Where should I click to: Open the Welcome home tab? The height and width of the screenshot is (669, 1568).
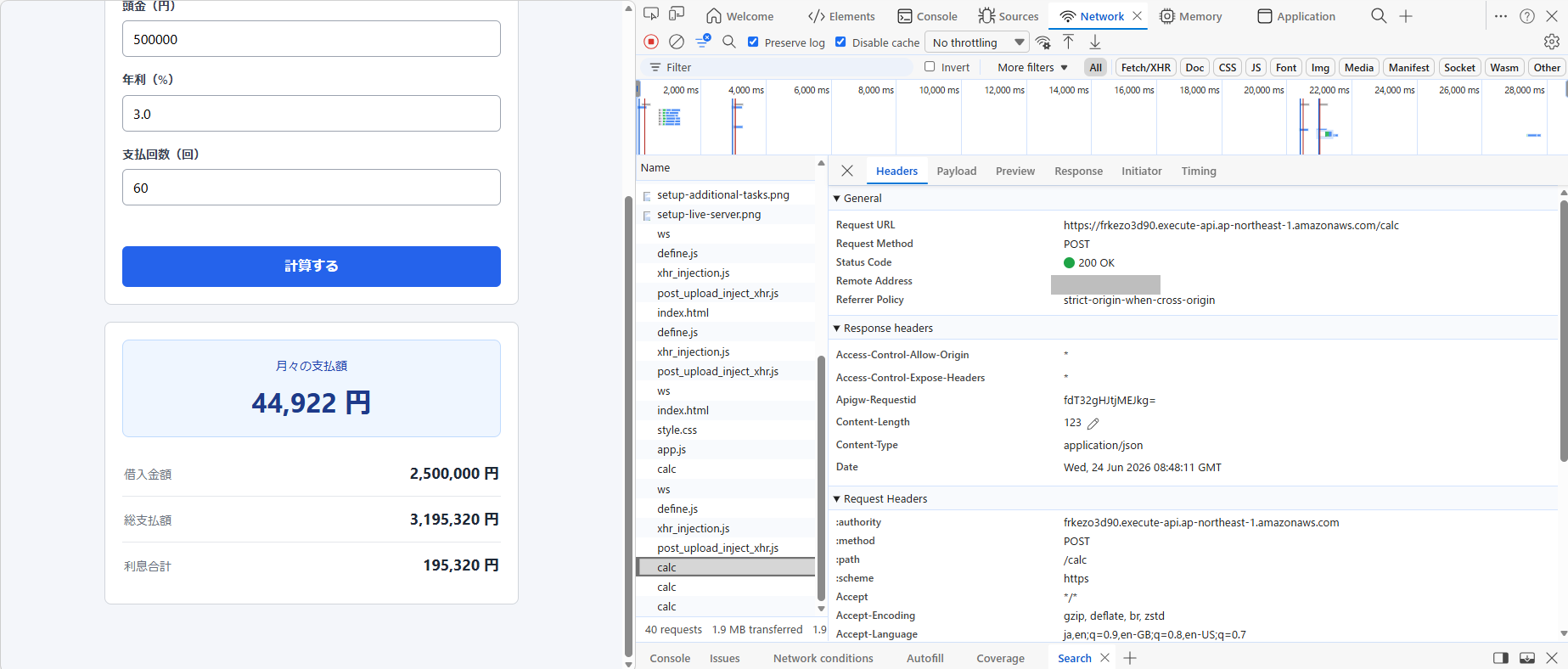[739, 16]
